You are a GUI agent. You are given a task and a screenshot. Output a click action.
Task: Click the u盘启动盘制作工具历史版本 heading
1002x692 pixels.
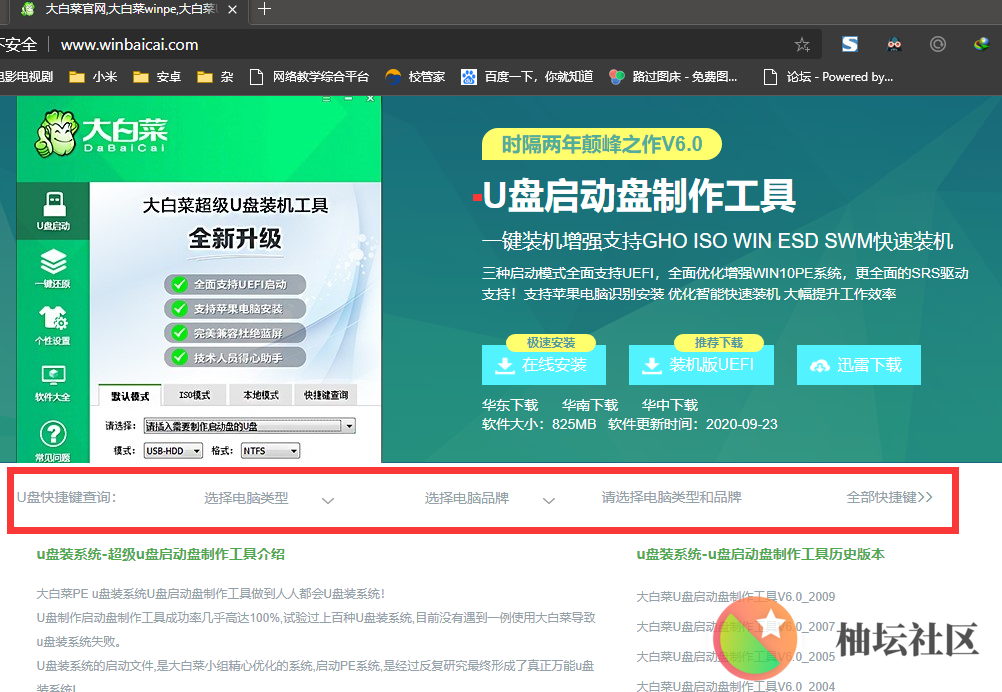point(760,554)
